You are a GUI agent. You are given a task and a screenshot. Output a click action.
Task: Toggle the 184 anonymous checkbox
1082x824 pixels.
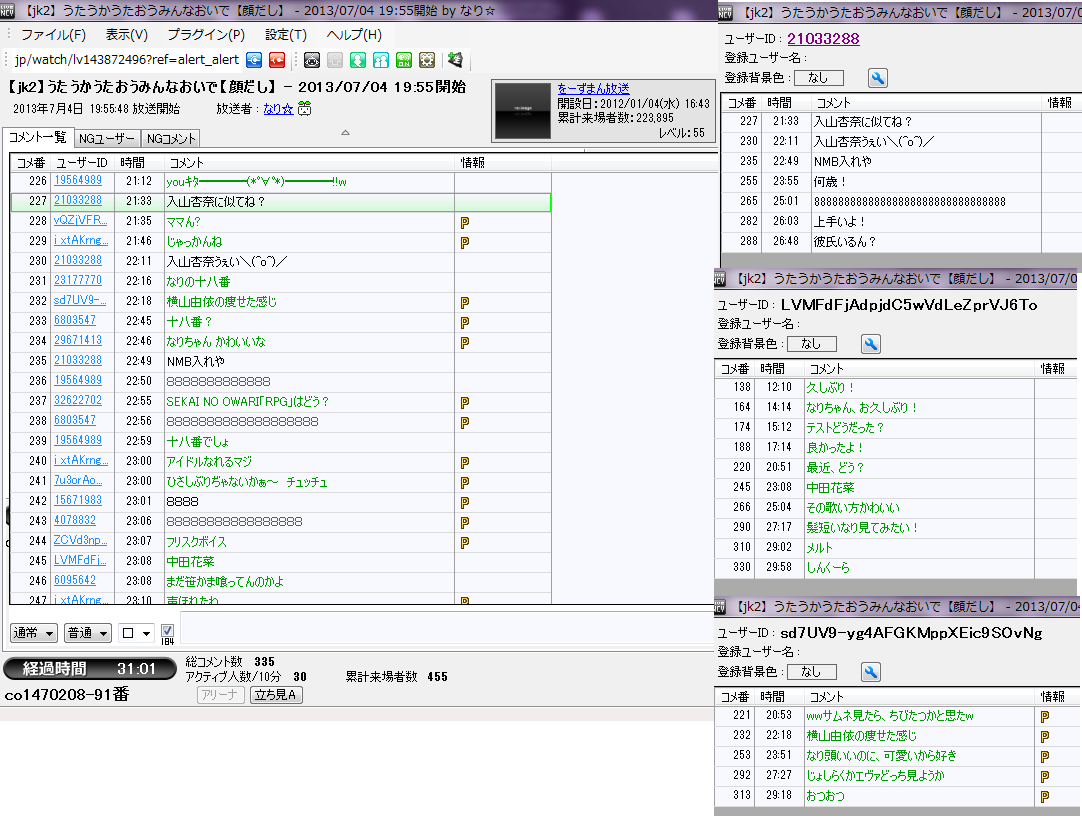[167, 630]
